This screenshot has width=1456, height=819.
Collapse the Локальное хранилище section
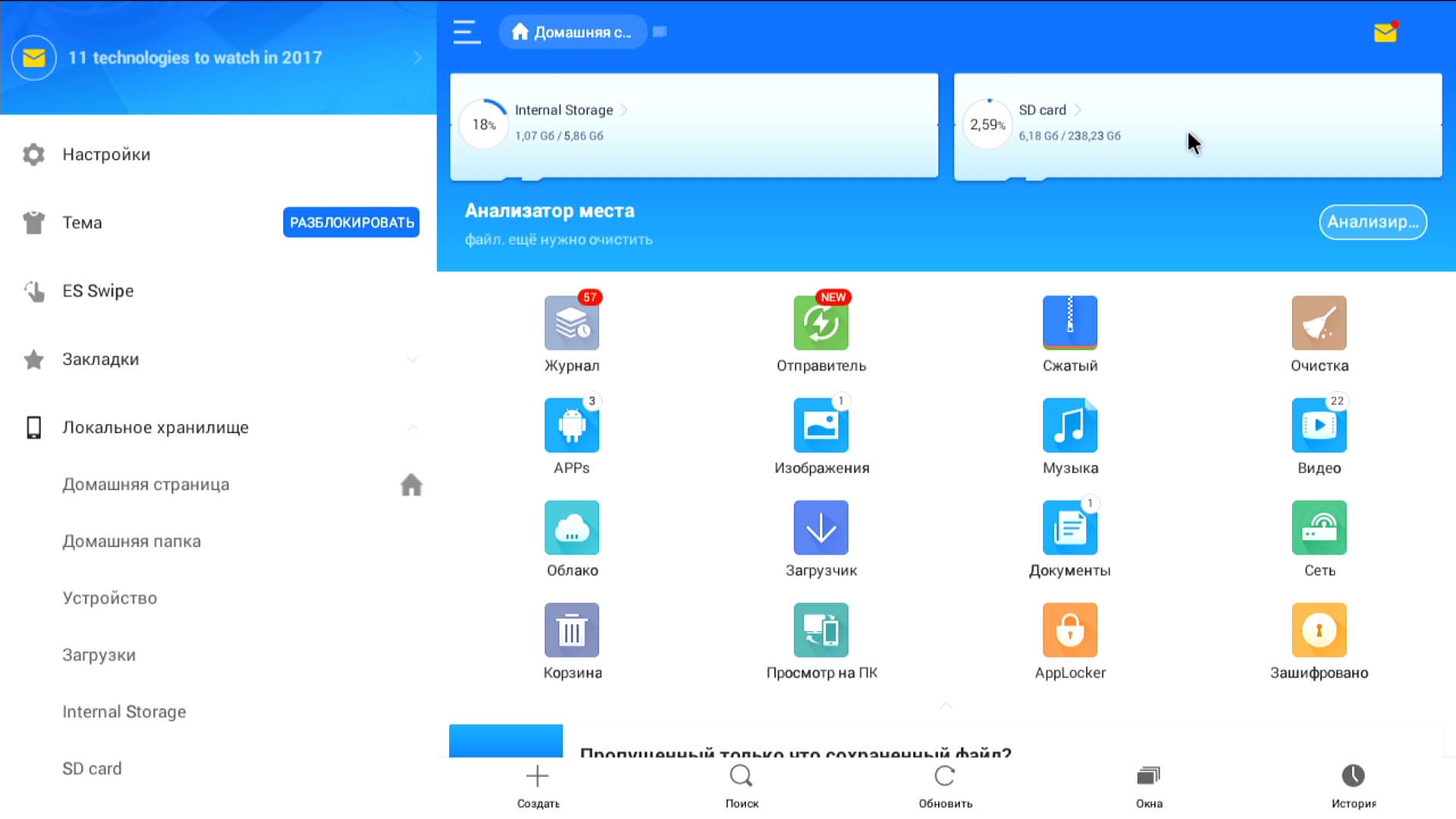click(412, 428)
